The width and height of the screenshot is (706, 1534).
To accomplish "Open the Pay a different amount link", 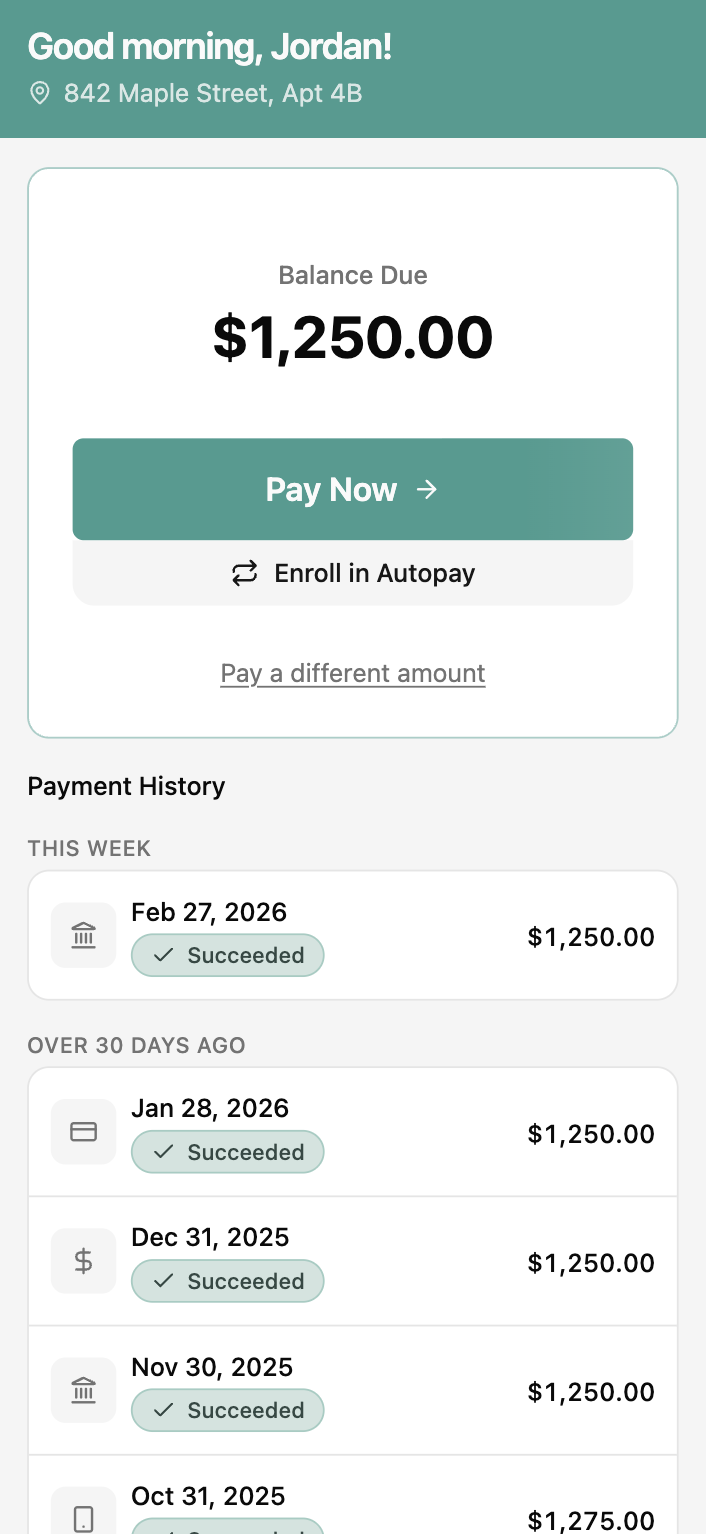I will pos(353,673).
